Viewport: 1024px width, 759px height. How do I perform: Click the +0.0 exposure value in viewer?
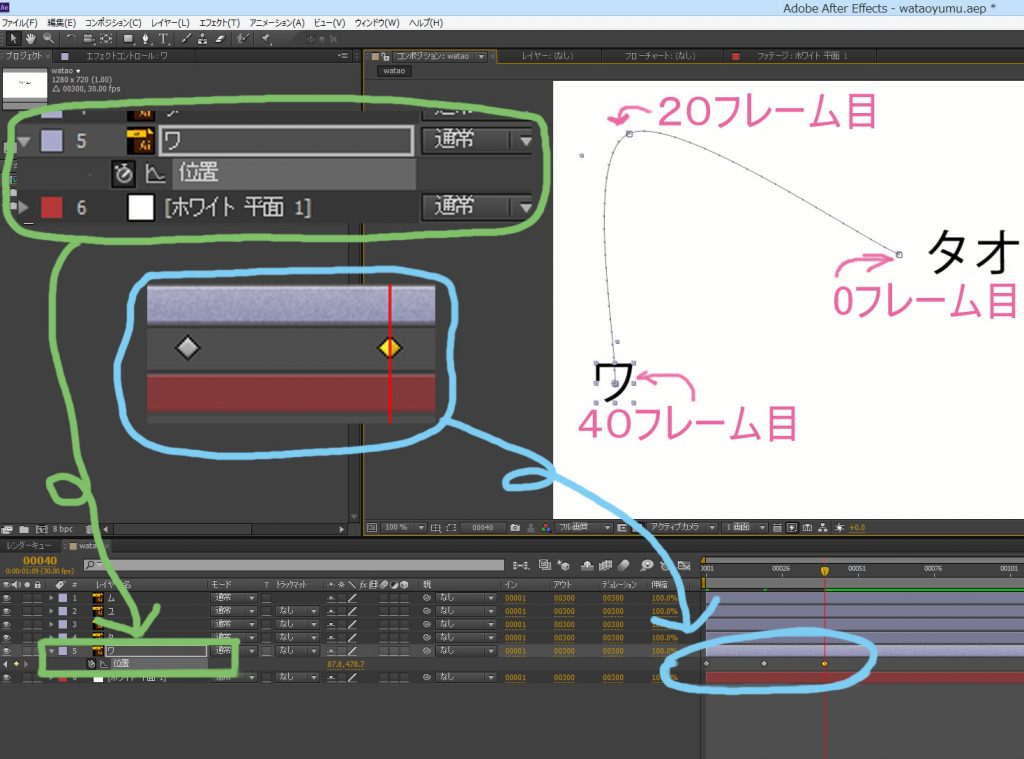click(x=857, y=527)
